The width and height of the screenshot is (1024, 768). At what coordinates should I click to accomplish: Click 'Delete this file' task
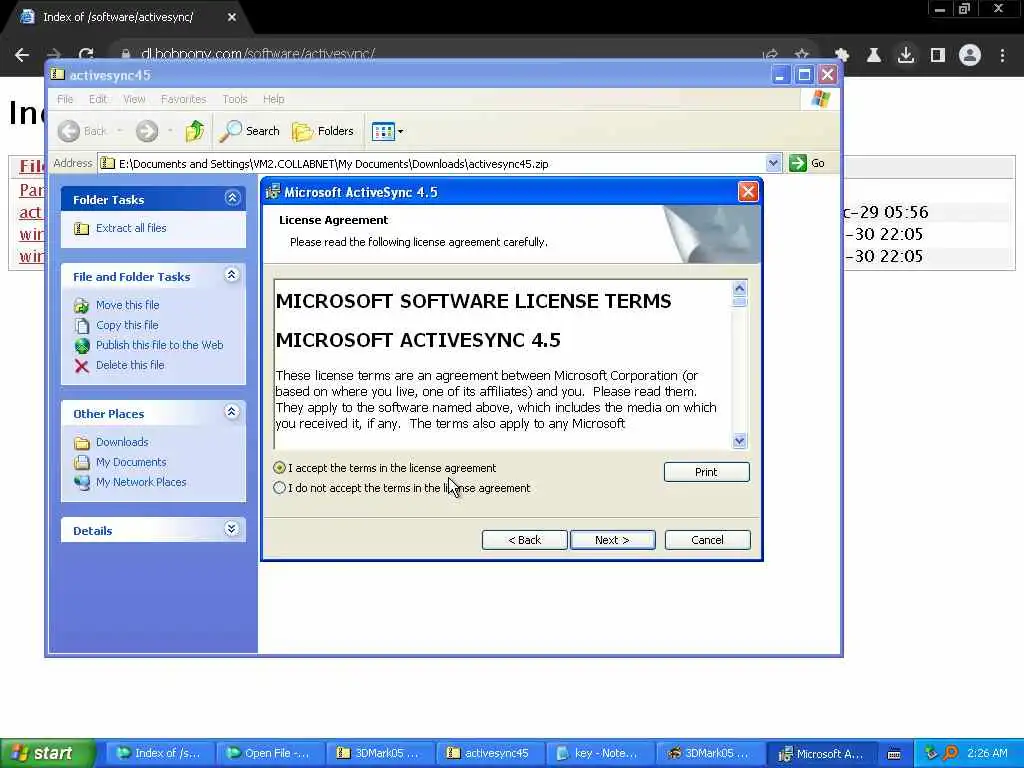pos(130,365)
